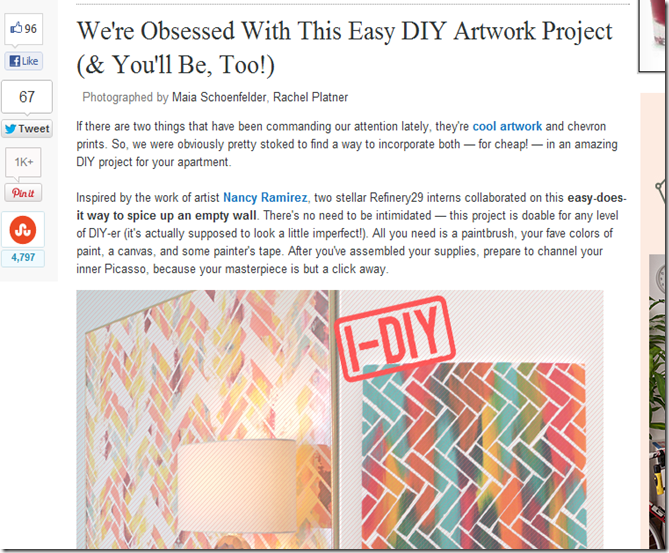Image resolution: width=669 pixels, height=553 pixels.
Task: Follow the Nancy Ramirez artist link
Action: tap(265, 198)
